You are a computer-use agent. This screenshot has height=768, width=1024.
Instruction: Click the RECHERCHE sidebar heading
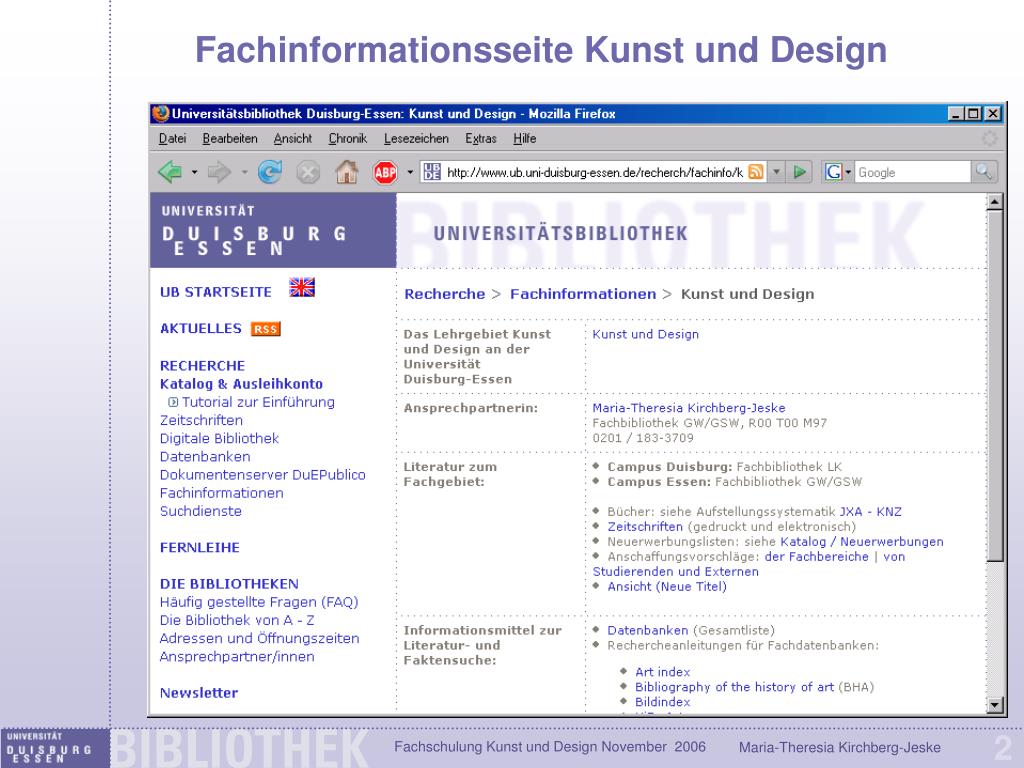tap(202, 366)
